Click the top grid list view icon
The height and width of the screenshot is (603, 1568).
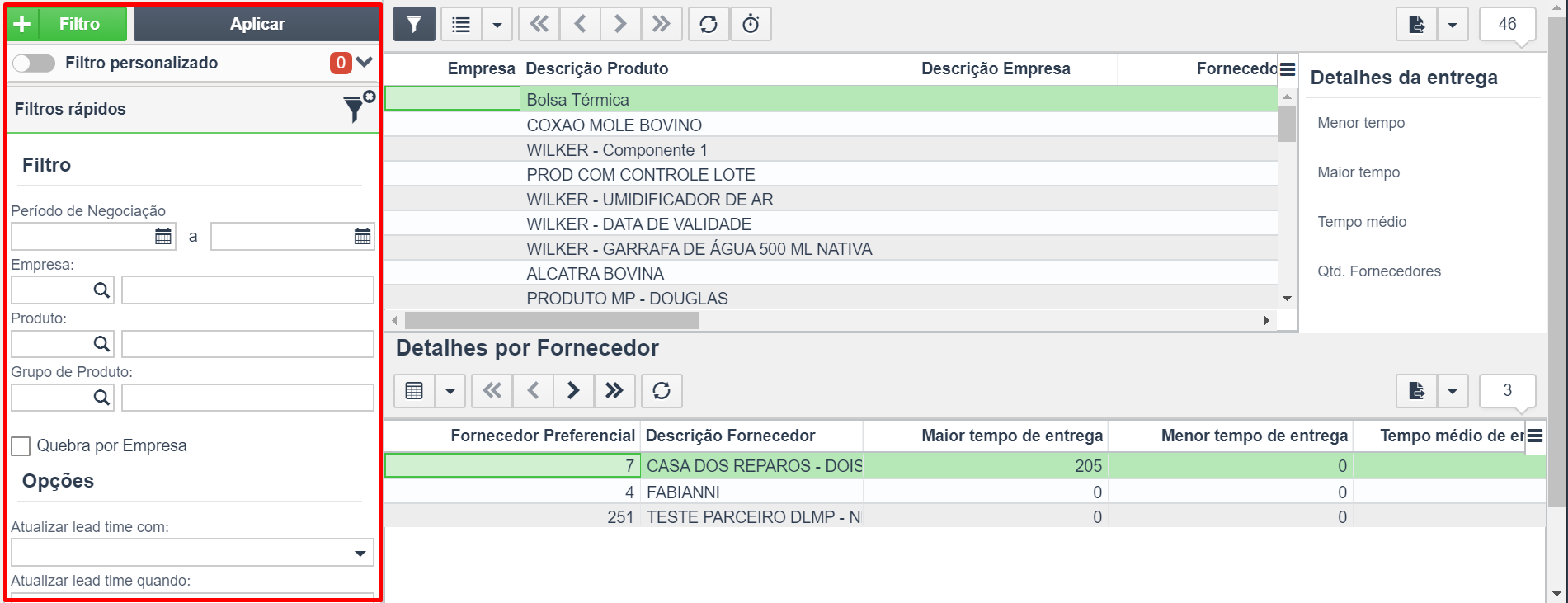tap(461, 24)
